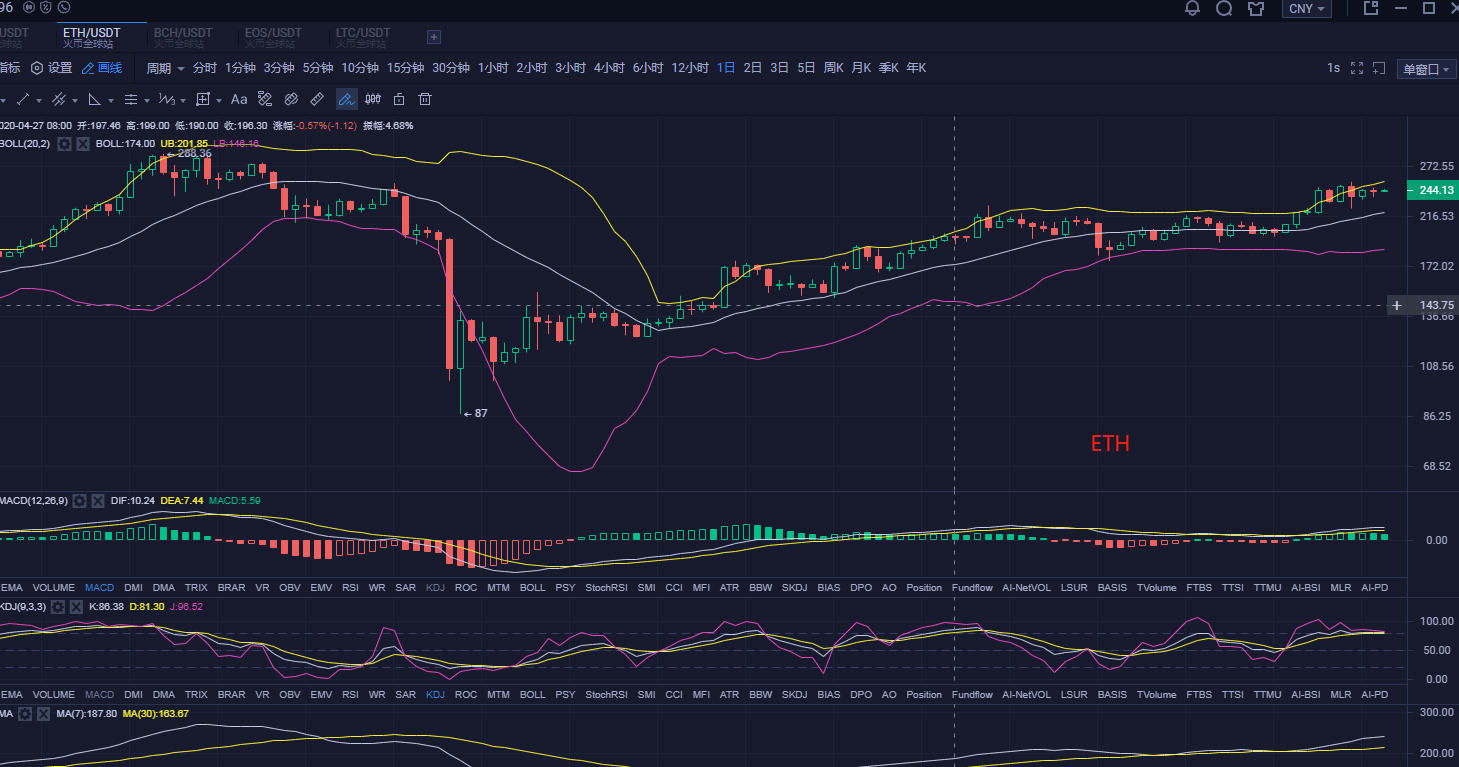Select RSI in the MACD panel's indicator row
This screenshot has width=1459, height=767.
tap(350, 587)
